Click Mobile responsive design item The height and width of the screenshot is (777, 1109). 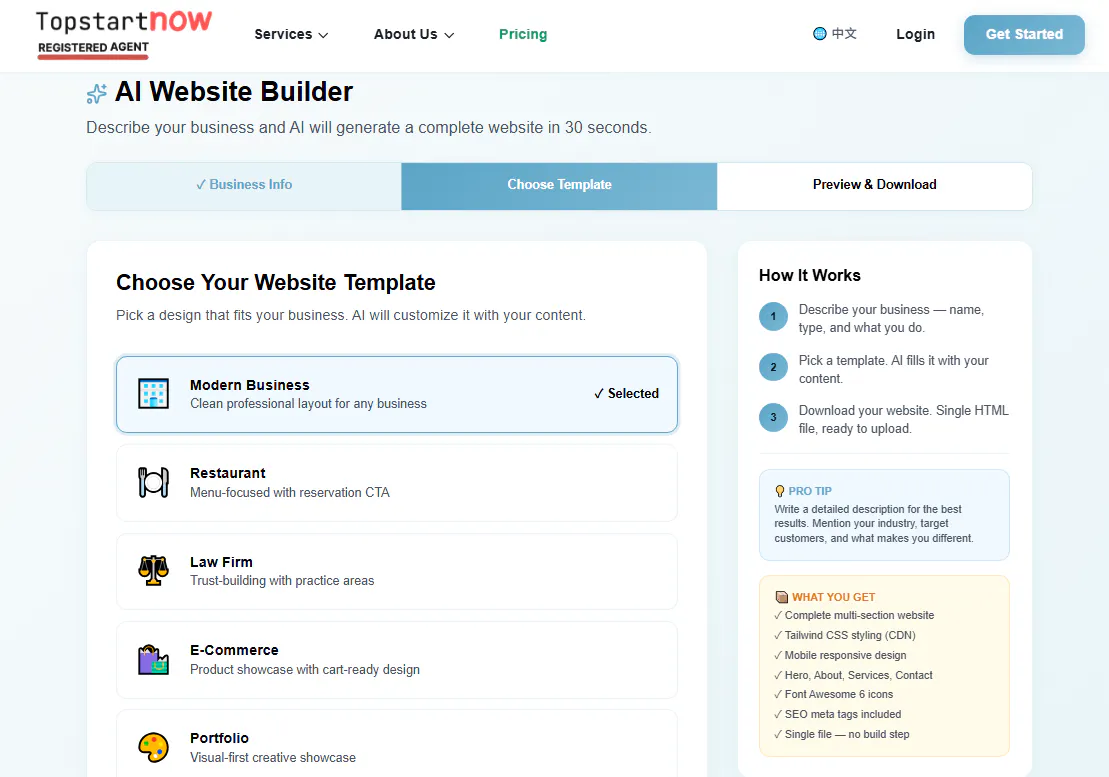coord(840,655)
